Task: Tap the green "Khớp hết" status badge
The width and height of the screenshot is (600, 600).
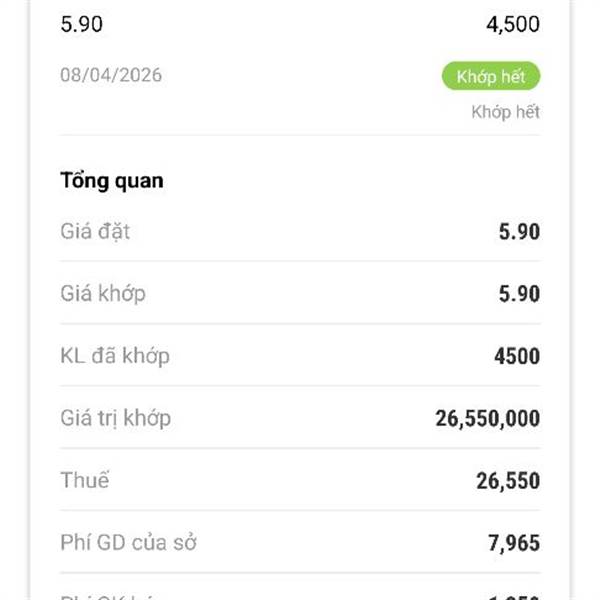Action: (490, 76)
